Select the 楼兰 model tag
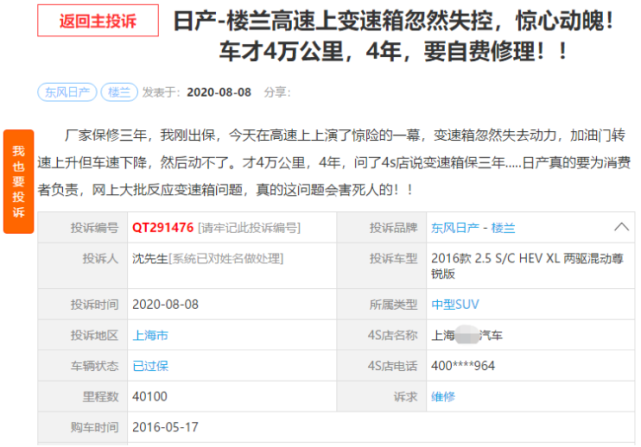This screenshot has height=447, width=641. (x=119, y=92)
